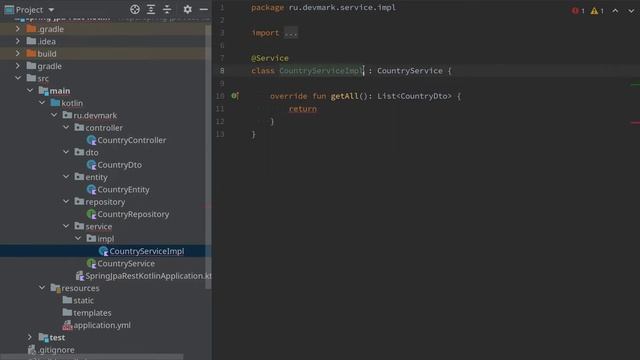
Task: Collapse the repository package
Action: tap(66, 201)
